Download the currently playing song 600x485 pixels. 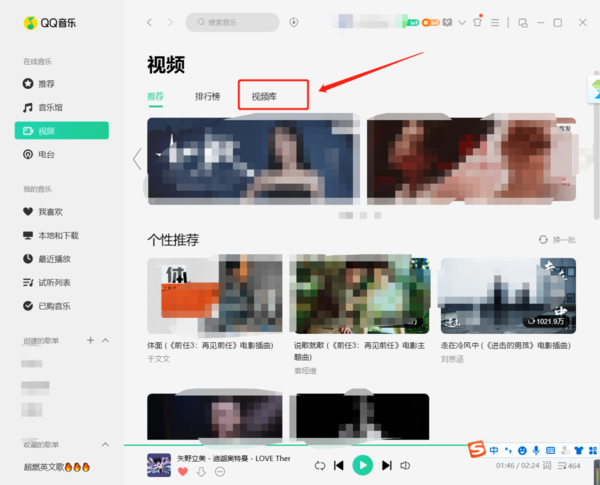point(201,472)
